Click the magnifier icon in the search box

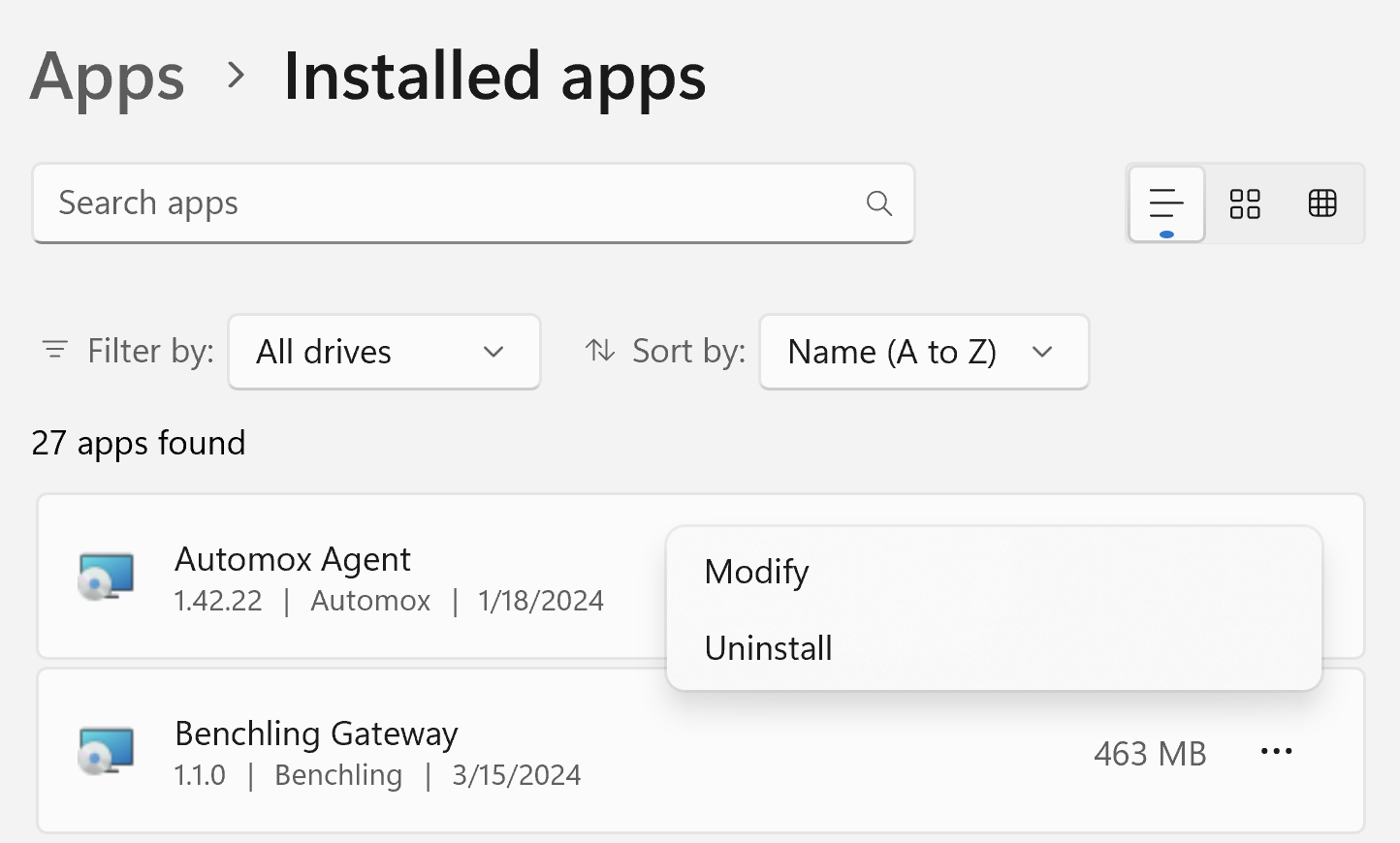pyautogui.click(x=878, y=203)
